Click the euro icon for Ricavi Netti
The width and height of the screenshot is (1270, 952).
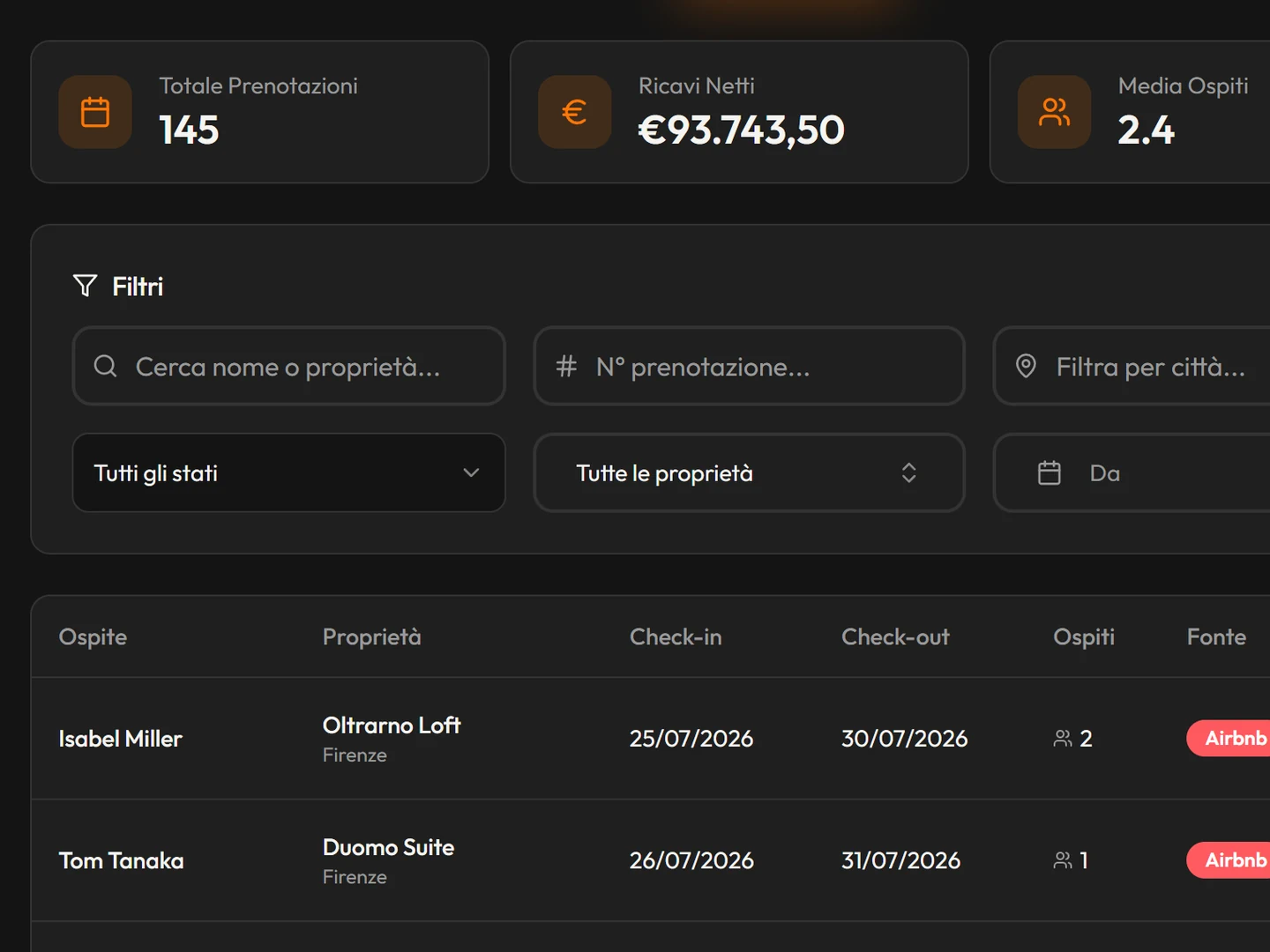[x=574, y=112]
